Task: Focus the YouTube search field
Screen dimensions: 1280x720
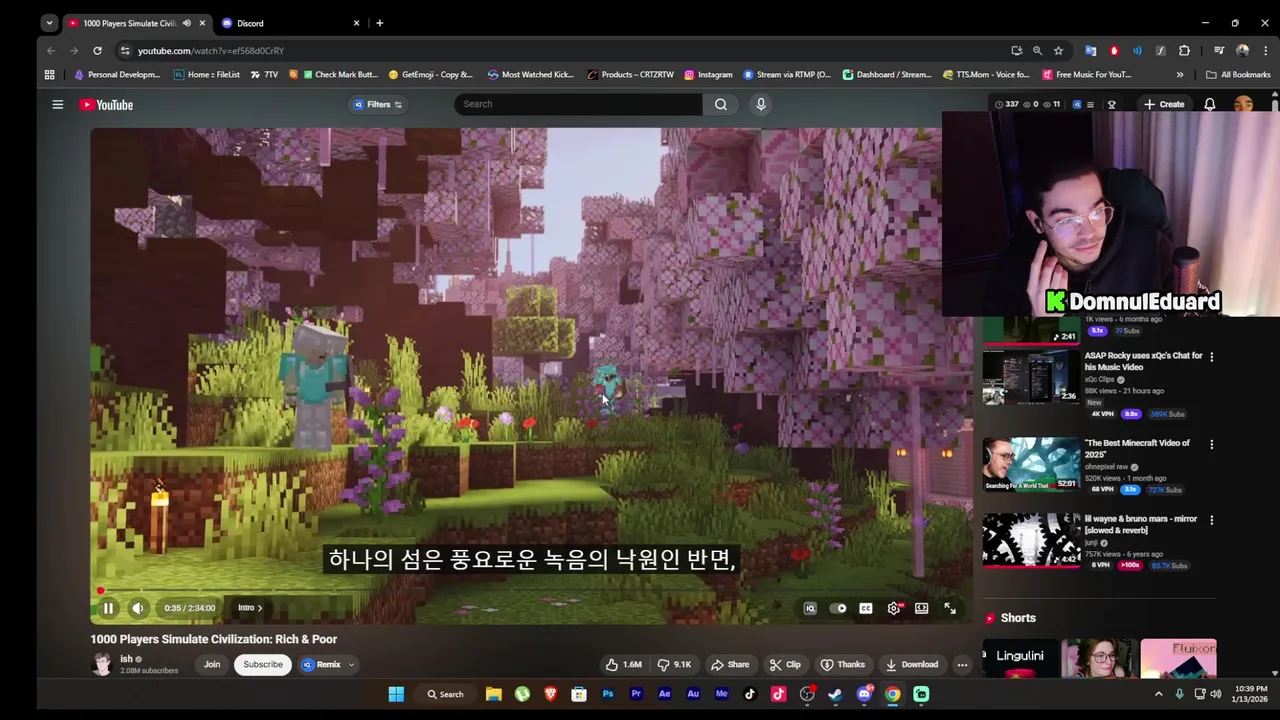Action: click(578, 104)
